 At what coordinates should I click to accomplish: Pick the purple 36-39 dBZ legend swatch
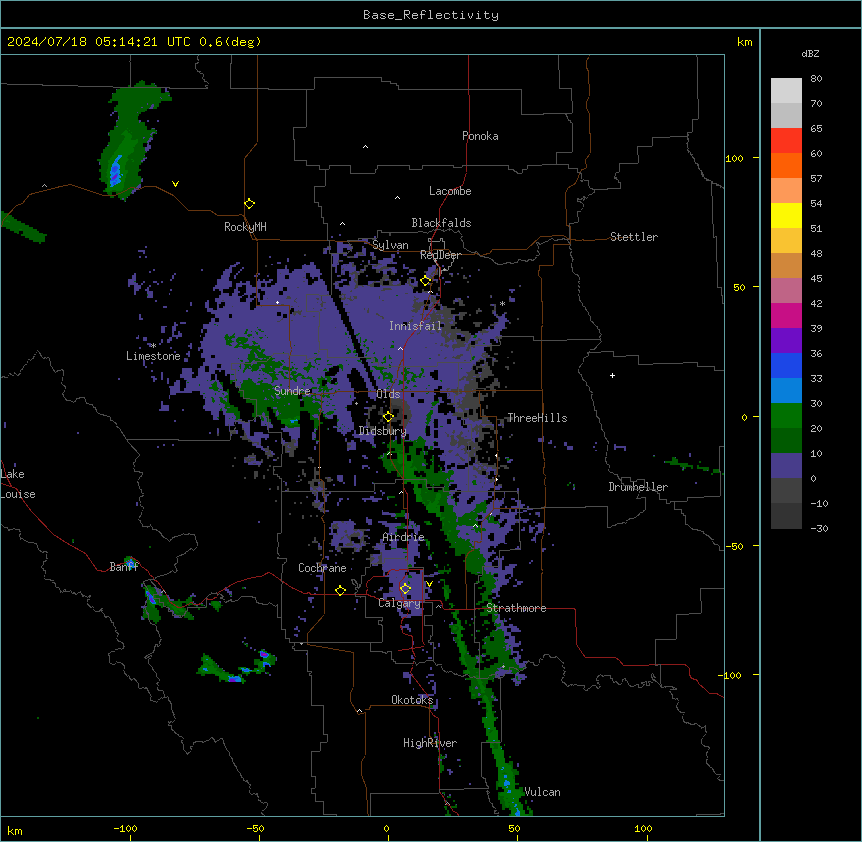pos(786,341)
